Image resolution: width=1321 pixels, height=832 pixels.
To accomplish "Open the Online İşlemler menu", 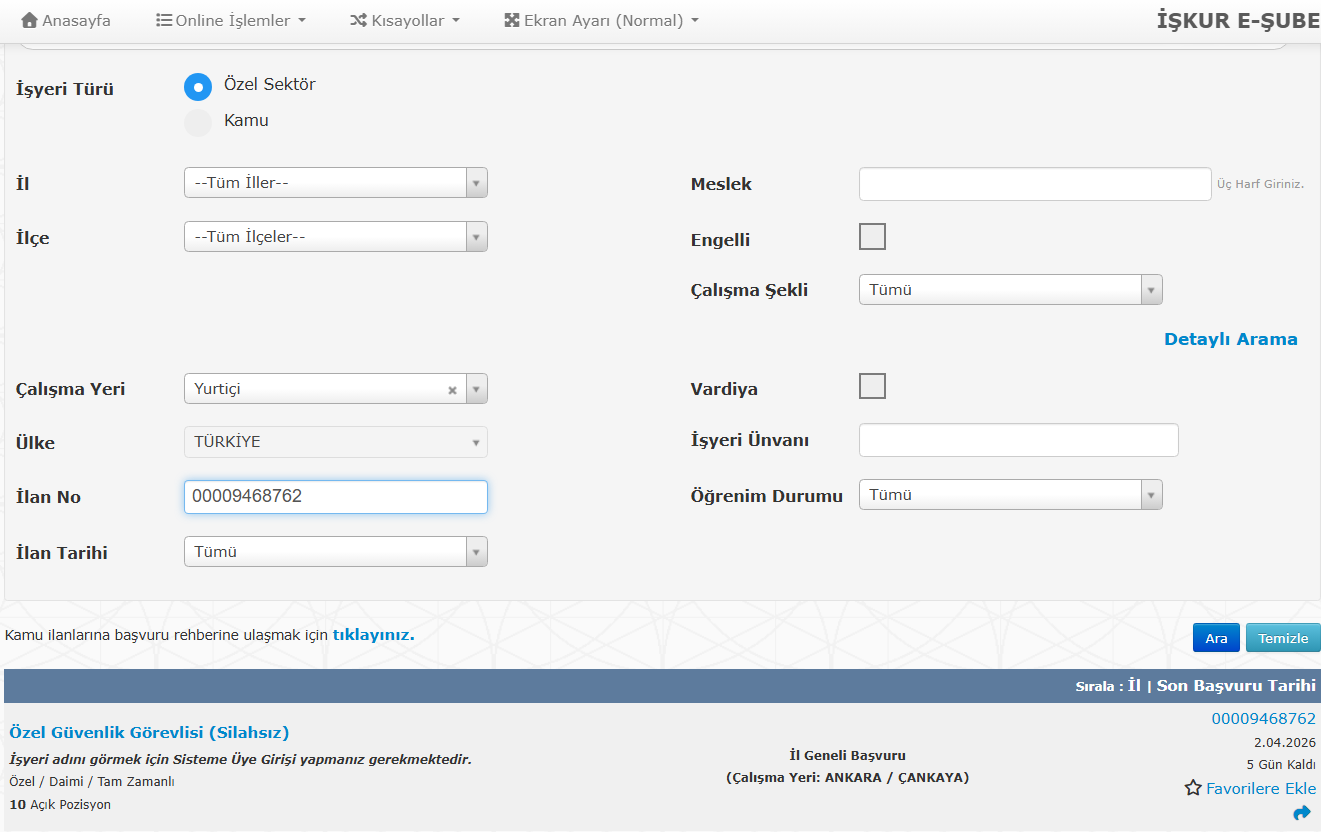I will coord(231,20).
